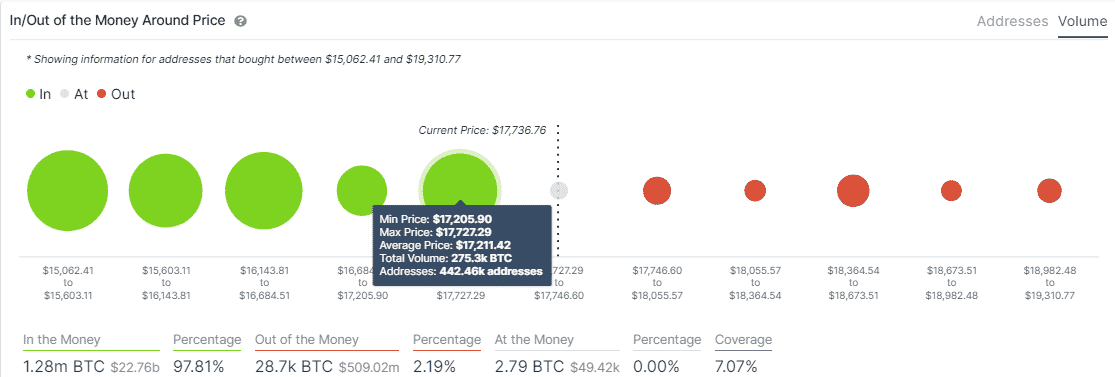1115x377 pixels.
Task: Select the $16,143.81 to $16,684.51 green bubble
Action: click(264, 191)
